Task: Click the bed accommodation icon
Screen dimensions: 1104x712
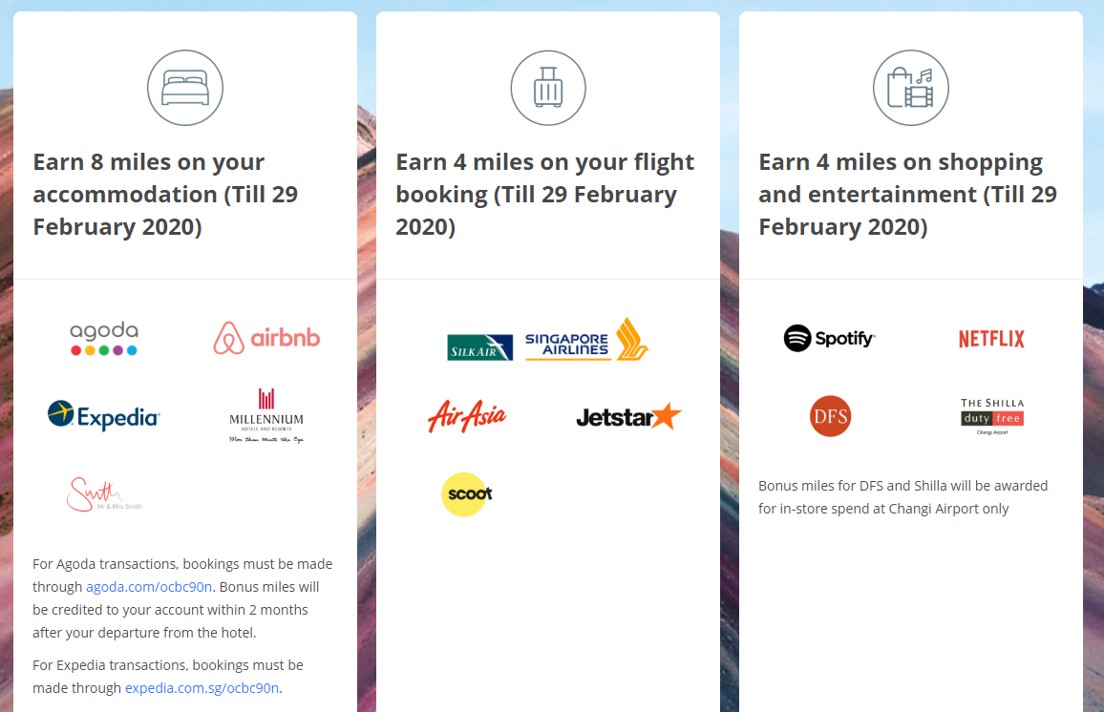Action: (185, 88)
